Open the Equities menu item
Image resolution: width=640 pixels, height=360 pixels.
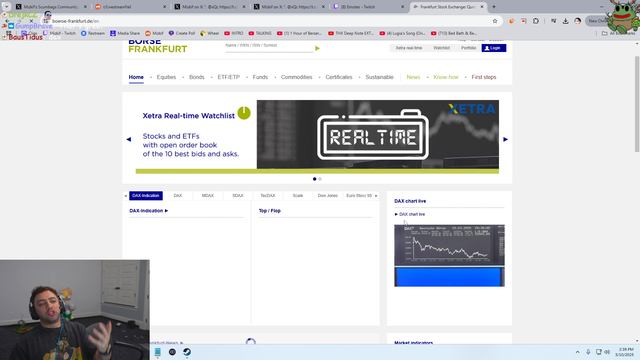pos(166,77)
